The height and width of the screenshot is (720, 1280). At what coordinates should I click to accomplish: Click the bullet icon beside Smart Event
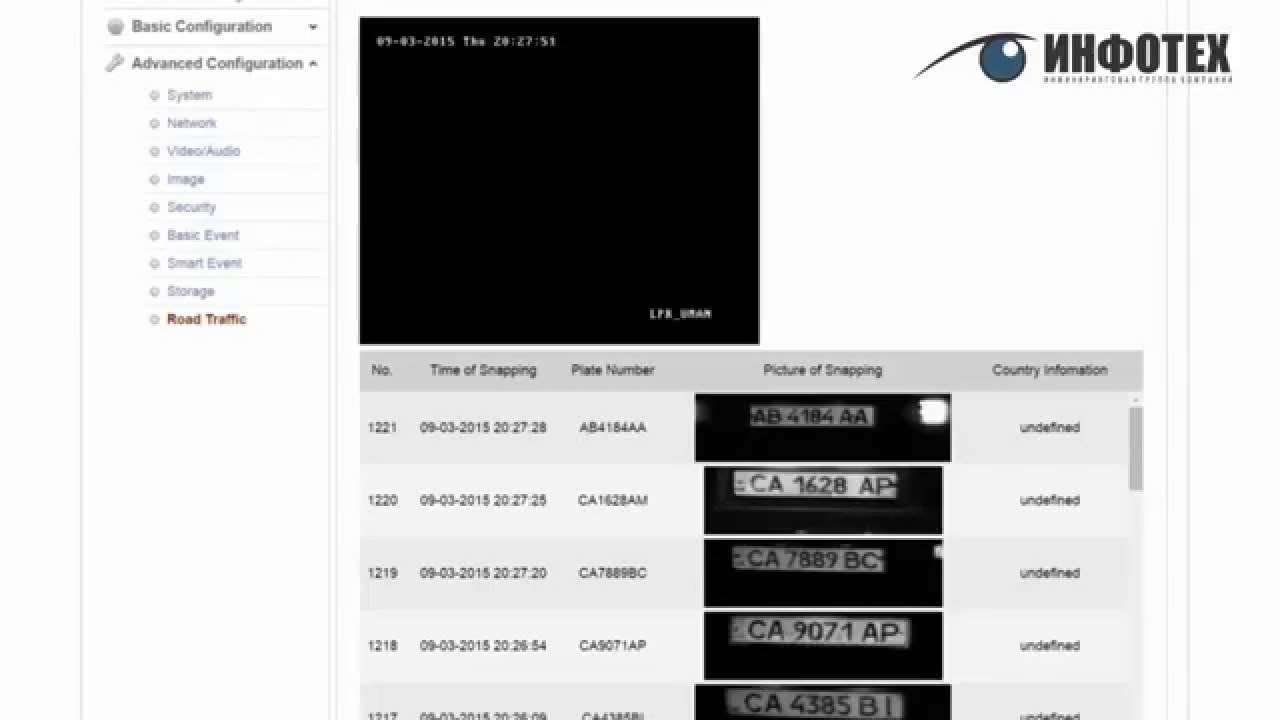click(x=154, y=264)
